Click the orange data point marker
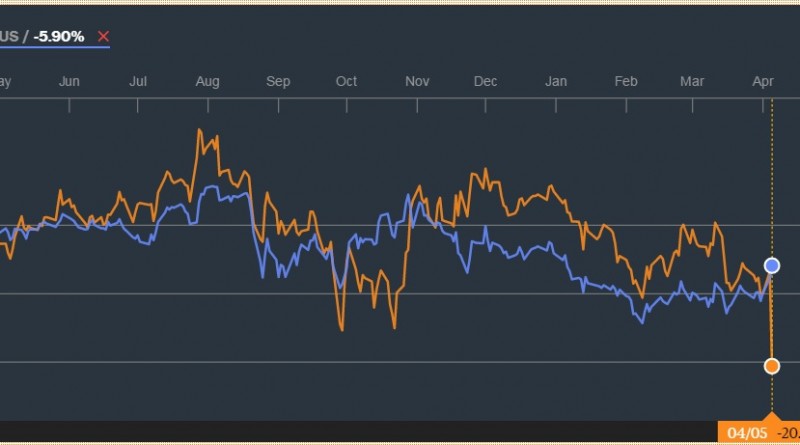The width and height of the screenshot is (800, 445). coord(771,366)
